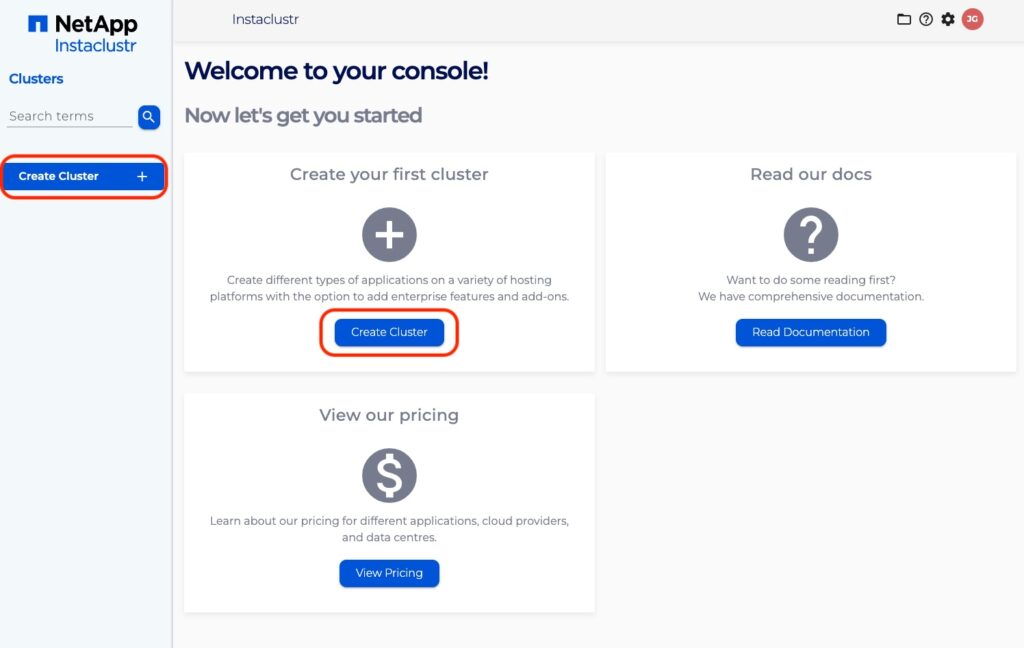Click the "Read our docs" card heading
Image resolution: width=1024 pixels, height=648 pixels.
(810, 174)
